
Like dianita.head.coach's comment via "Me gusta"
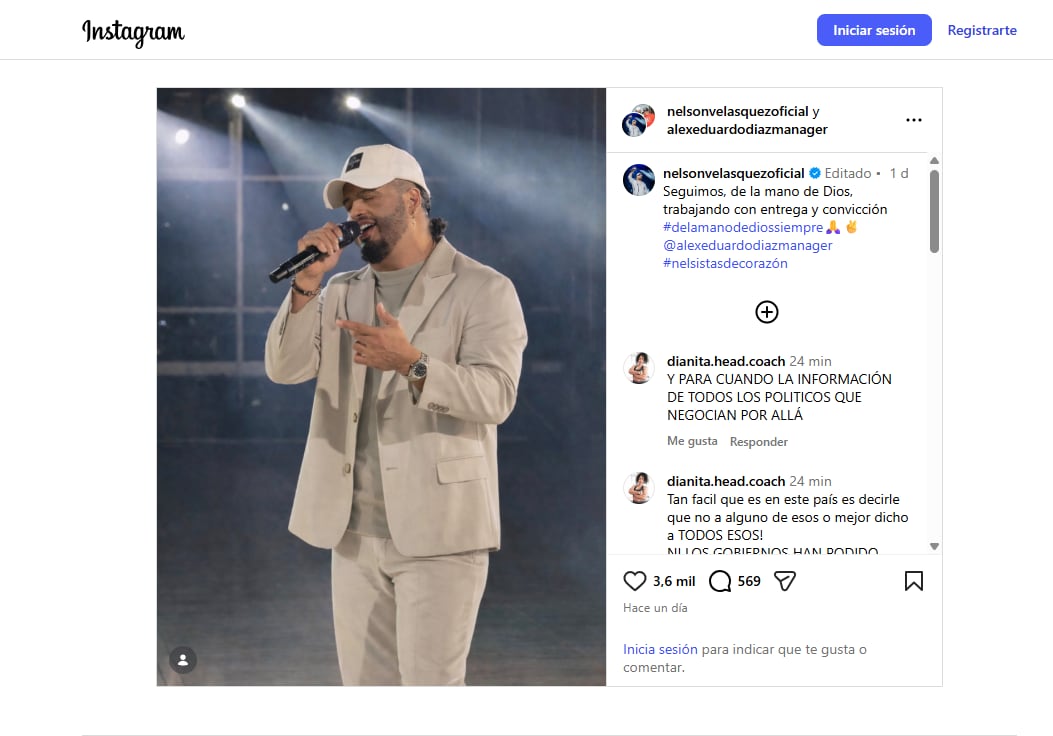(x=691, y=441)
